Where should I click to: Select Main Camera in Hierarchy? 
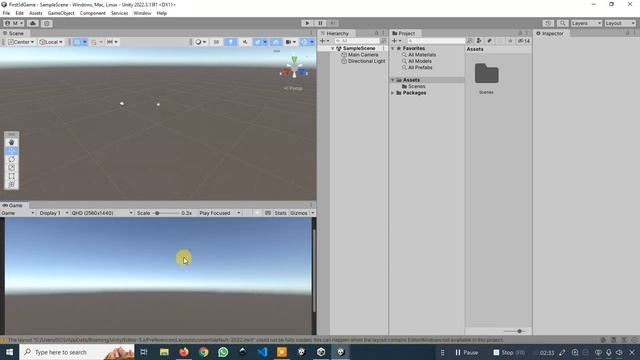pyautogui.click(x=363, y=55)
